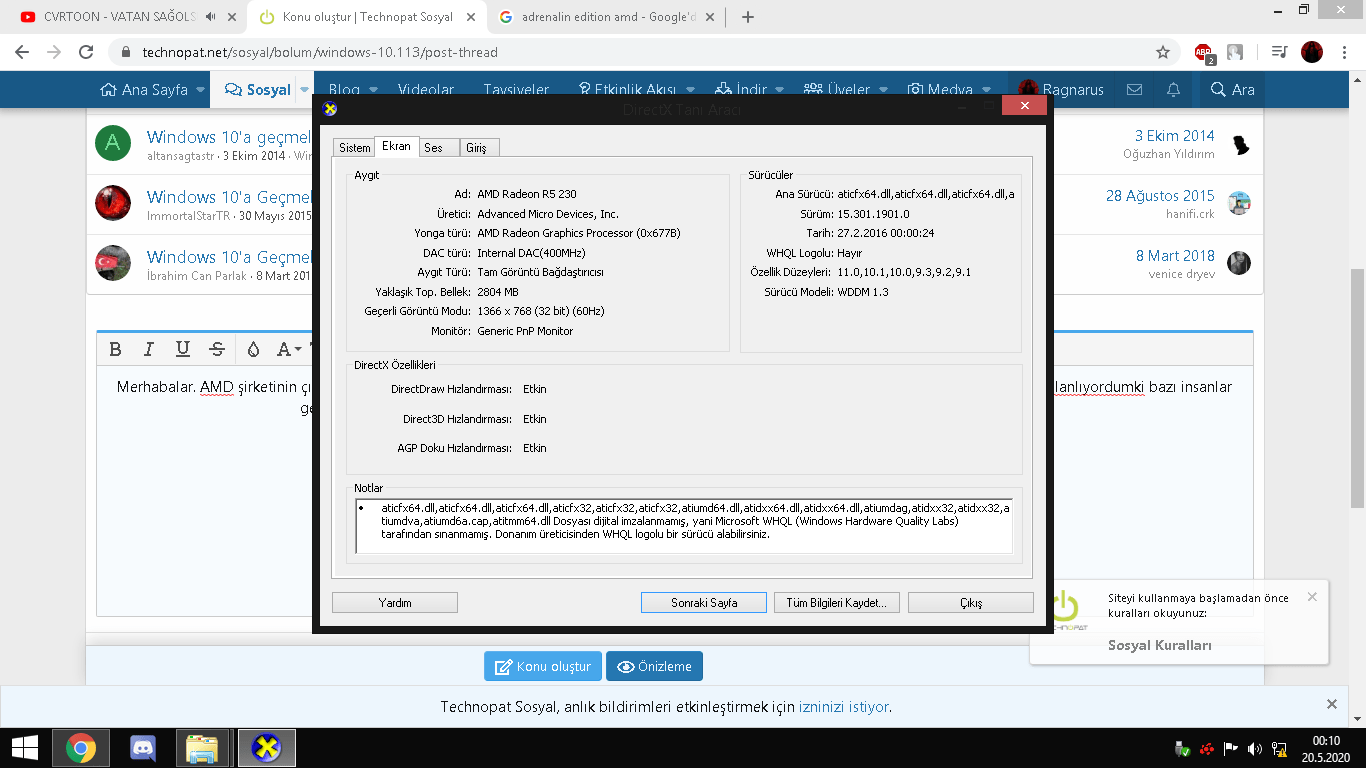Expand the Sosyal dropdown arrow
This screenshot has width=1366, height=768.
point(305,90)
